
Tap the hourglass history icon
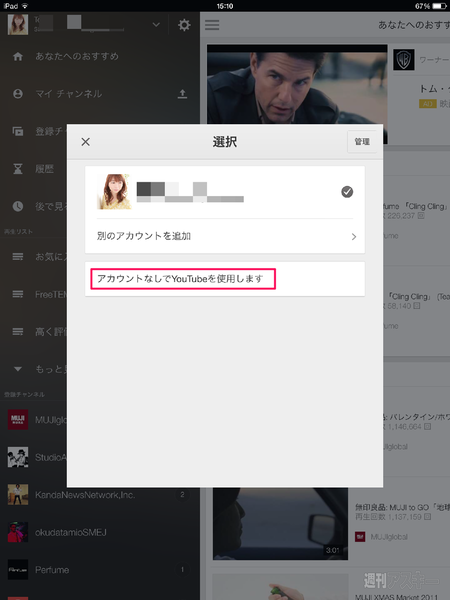18,169
